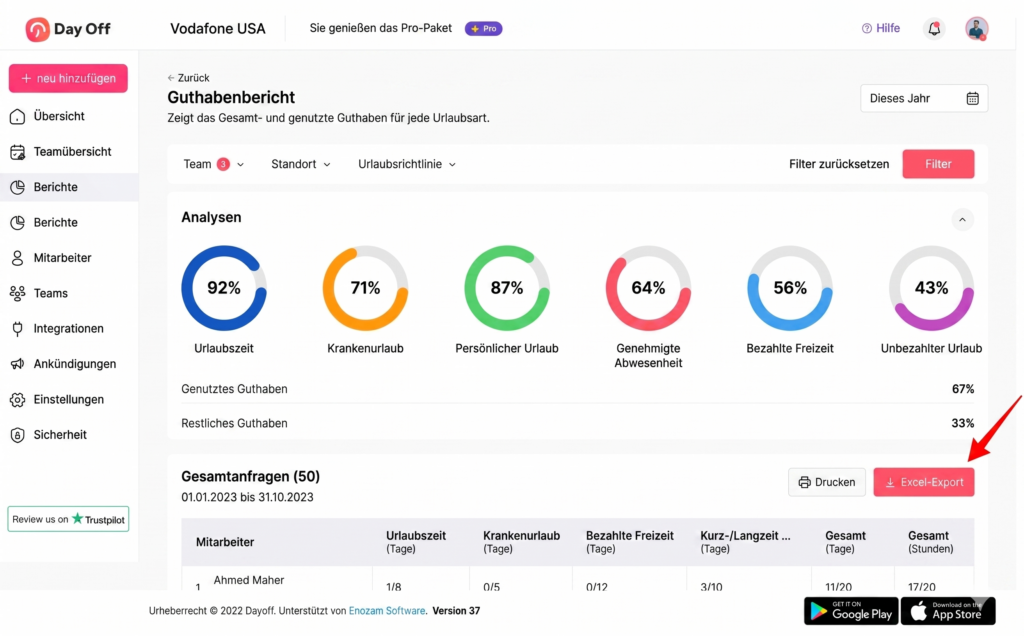Click the notification bell icon
1024x636 pixels.
(934, 29)
